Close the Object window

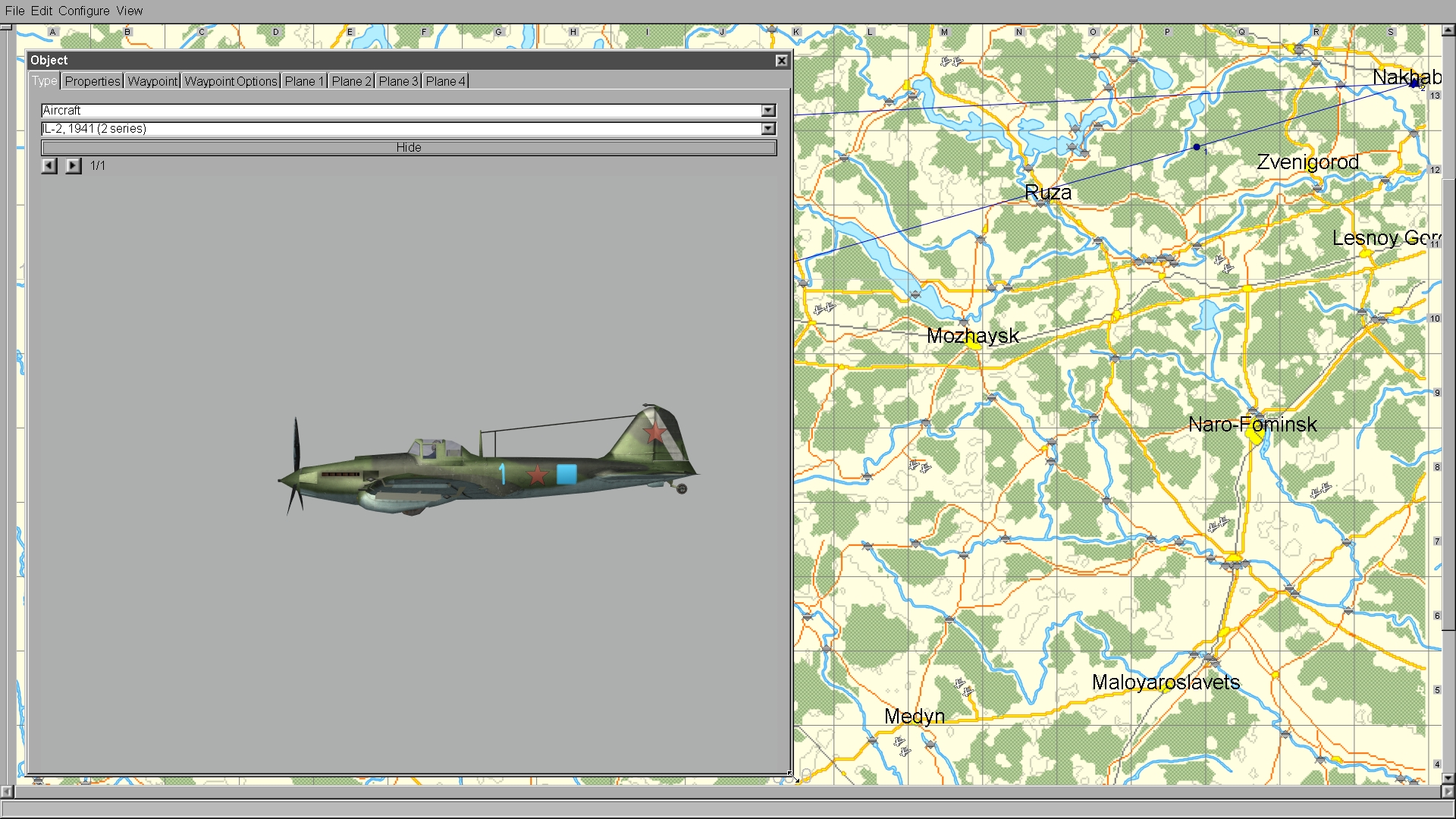[x=782, y=61]
